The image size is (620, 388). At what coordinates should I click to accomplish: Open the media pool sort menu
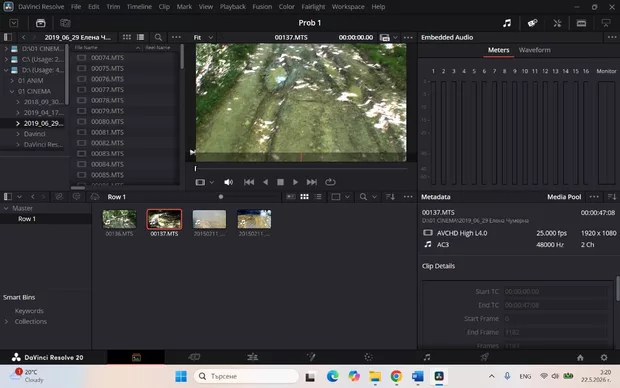tap(390, 197)
